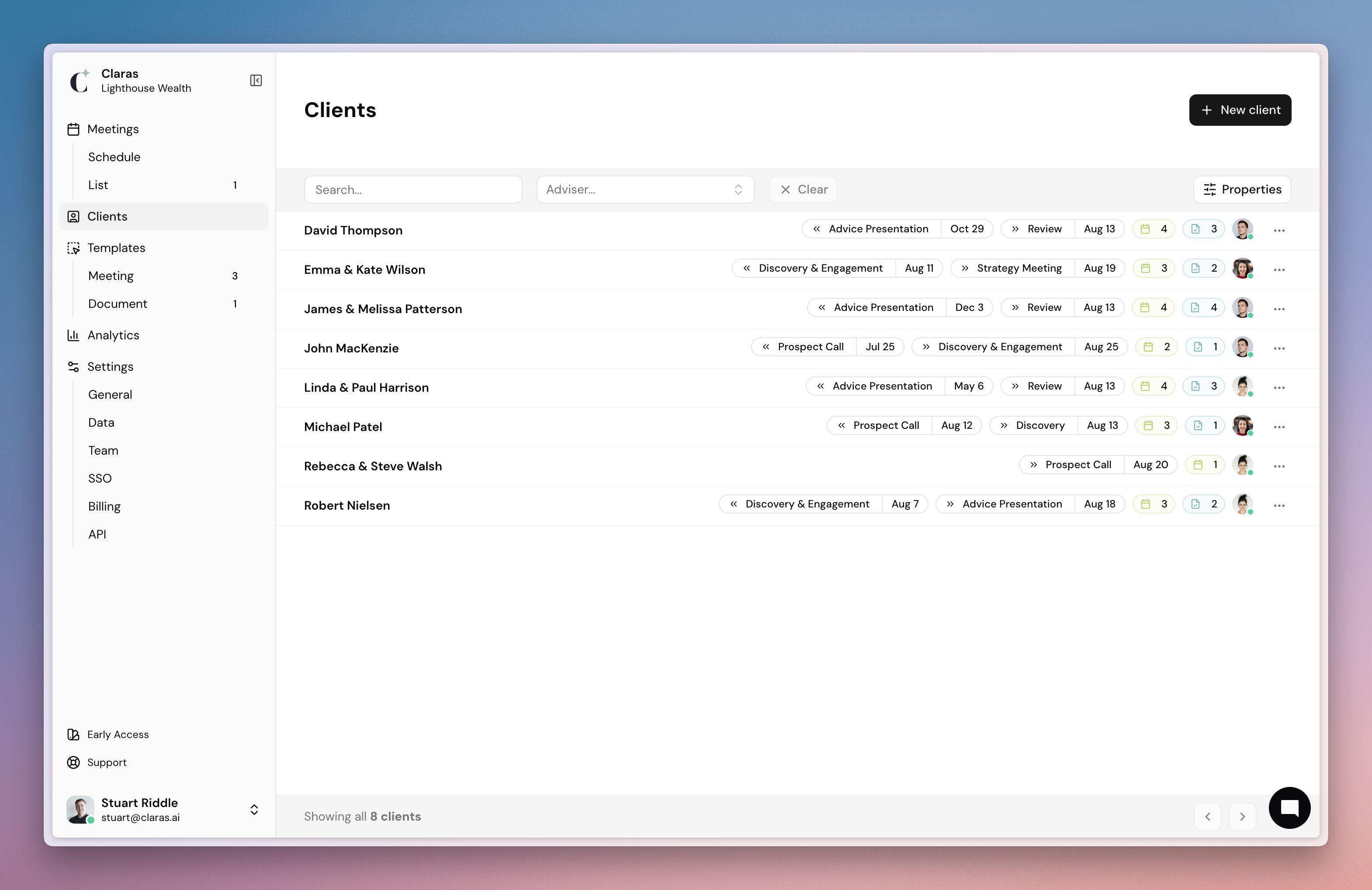The height and width of the screenshot is (890, 1372).
Task: Open Michael Patel's more options menu
Action: (1279, 427)
